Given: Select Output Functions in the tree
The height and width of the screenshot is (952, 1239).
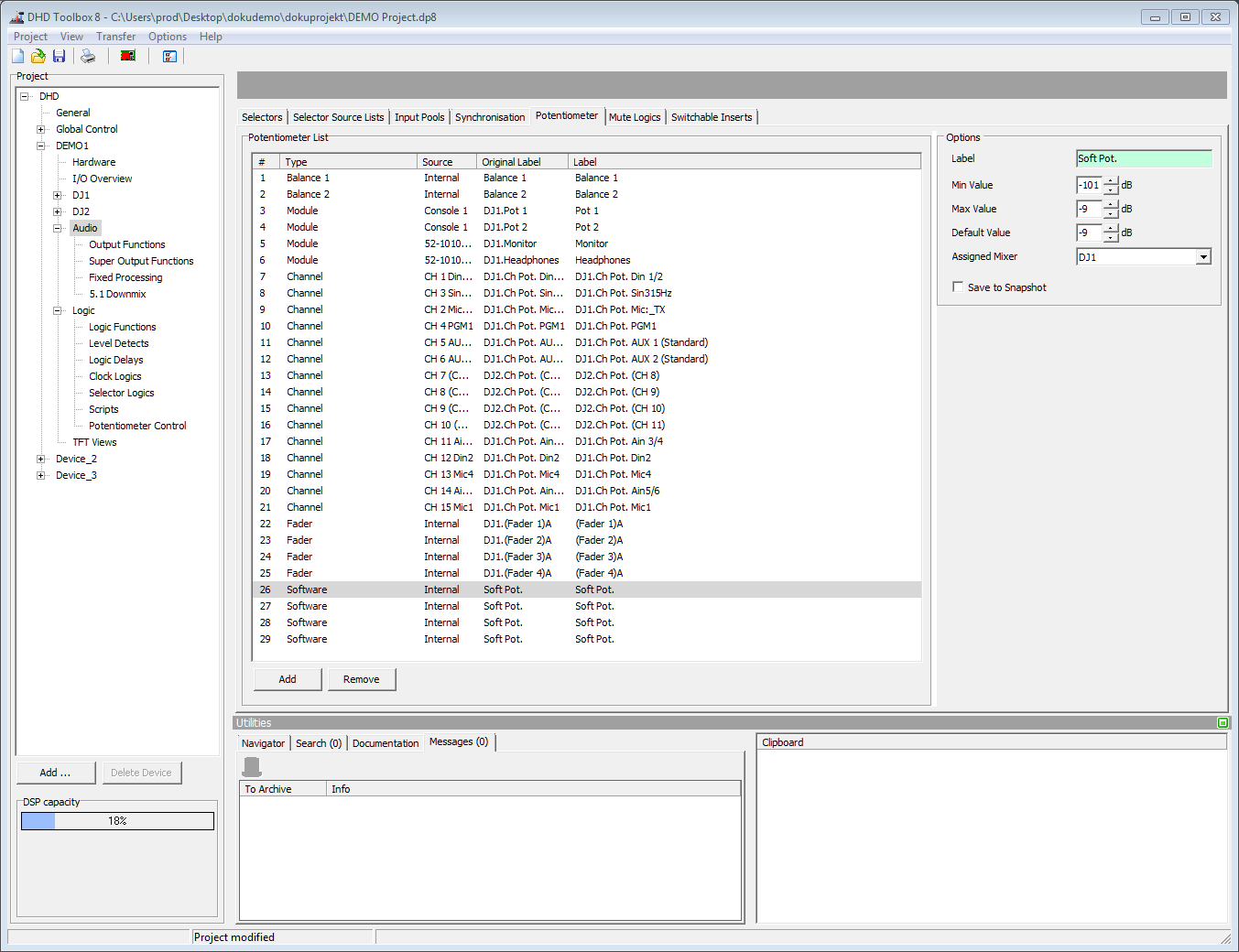Looking at the screenshot, I should 127,244.
